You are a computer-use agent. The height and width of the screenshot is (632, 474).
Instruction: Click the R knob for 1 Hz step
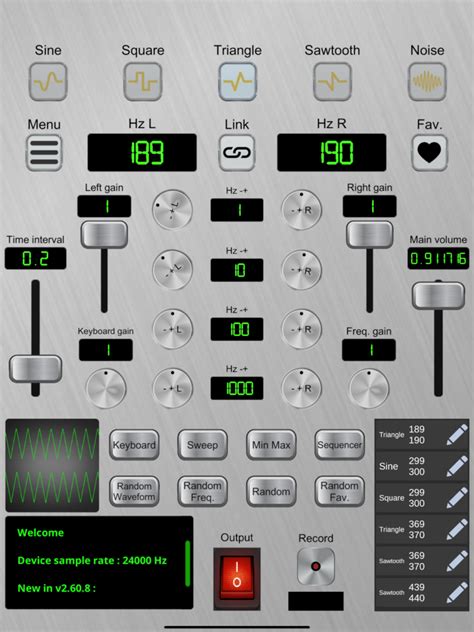click(x=301, y=210)
